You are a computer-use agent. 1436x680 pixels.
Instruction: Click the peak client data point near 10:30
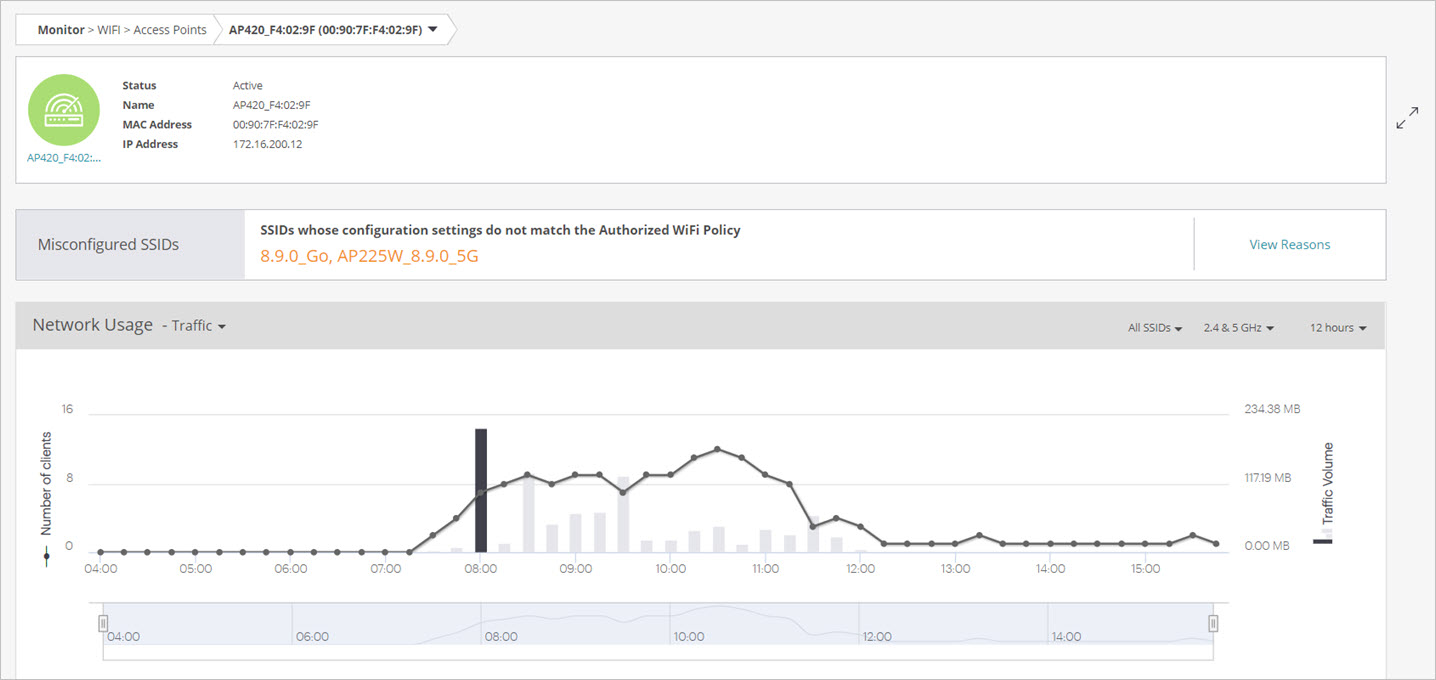[718, 449]
